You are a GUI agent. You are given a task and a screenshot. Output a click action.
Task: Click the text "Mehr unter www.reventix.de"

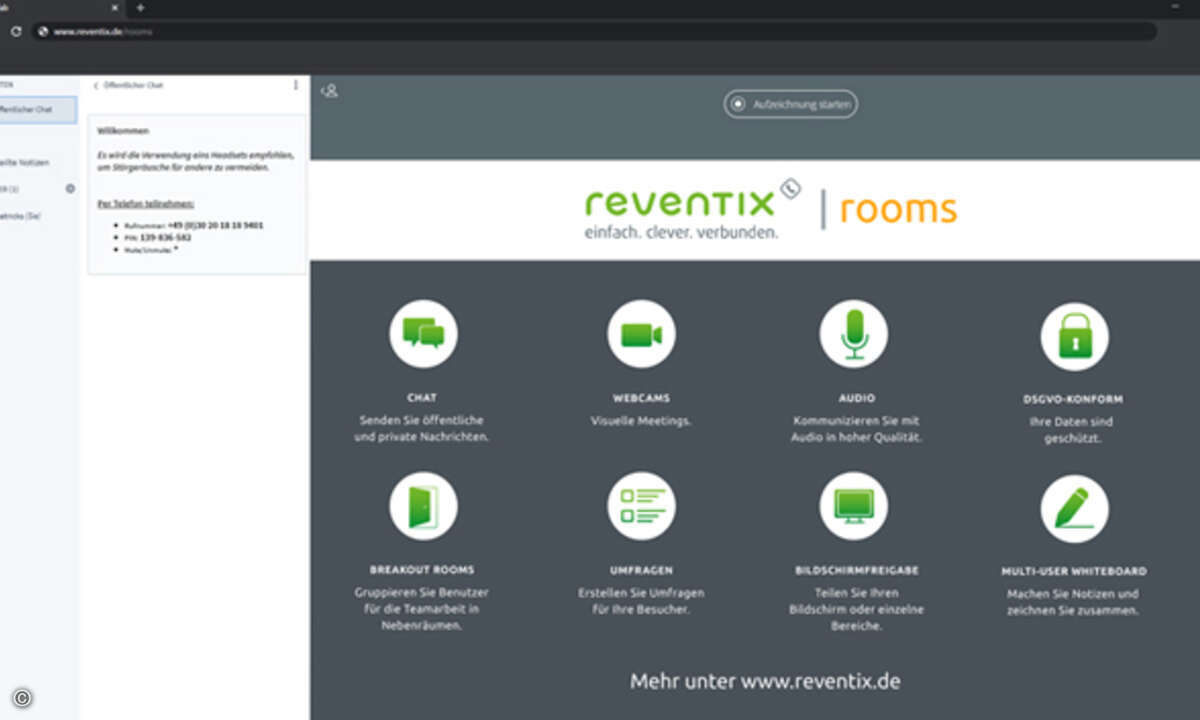click(x=765, y=682)
